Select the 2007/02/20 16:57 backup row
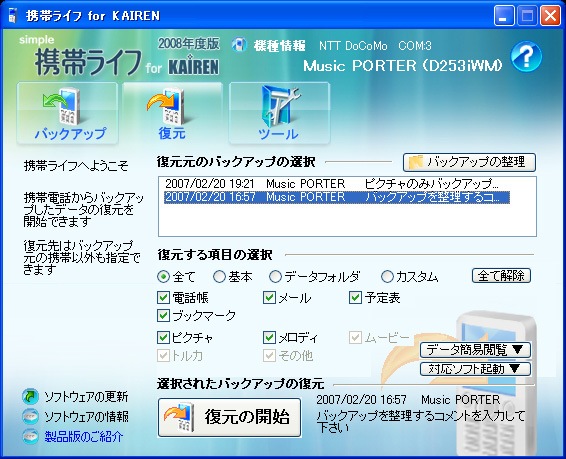 coord(337,197)
